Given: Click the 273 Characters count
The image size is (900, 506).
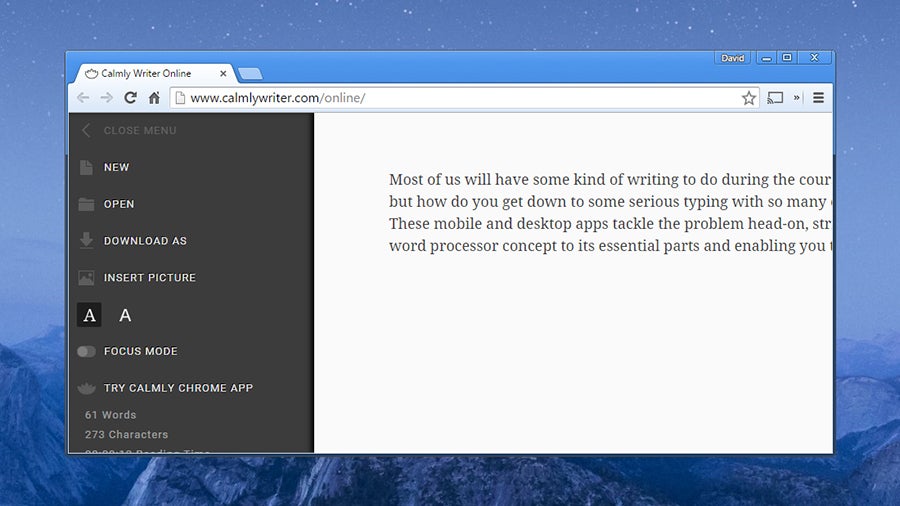Looking at the screenshot, I should pos(126,435).
